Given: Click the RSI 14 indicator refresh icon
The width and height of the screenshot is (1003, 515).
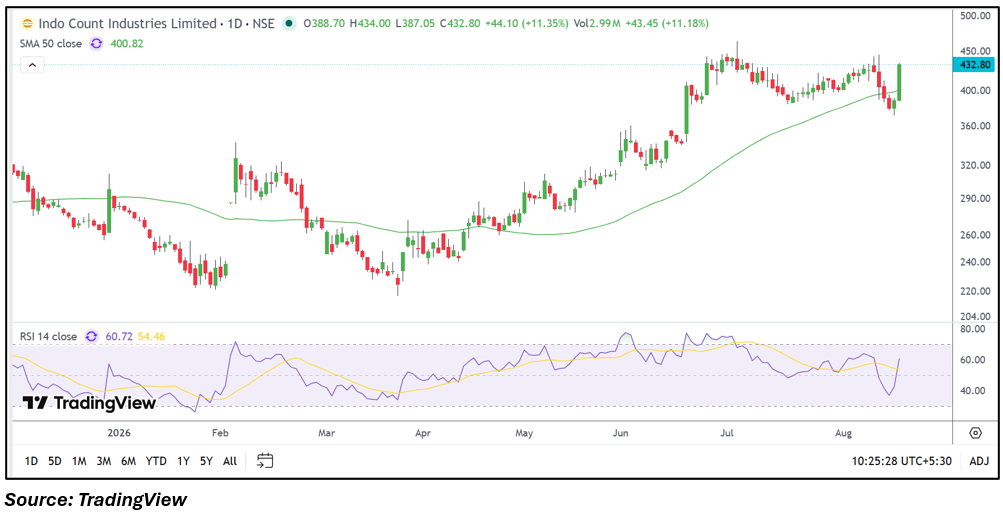Looking at the screenshot, I should pyautogui.click(x=91, y=336).
